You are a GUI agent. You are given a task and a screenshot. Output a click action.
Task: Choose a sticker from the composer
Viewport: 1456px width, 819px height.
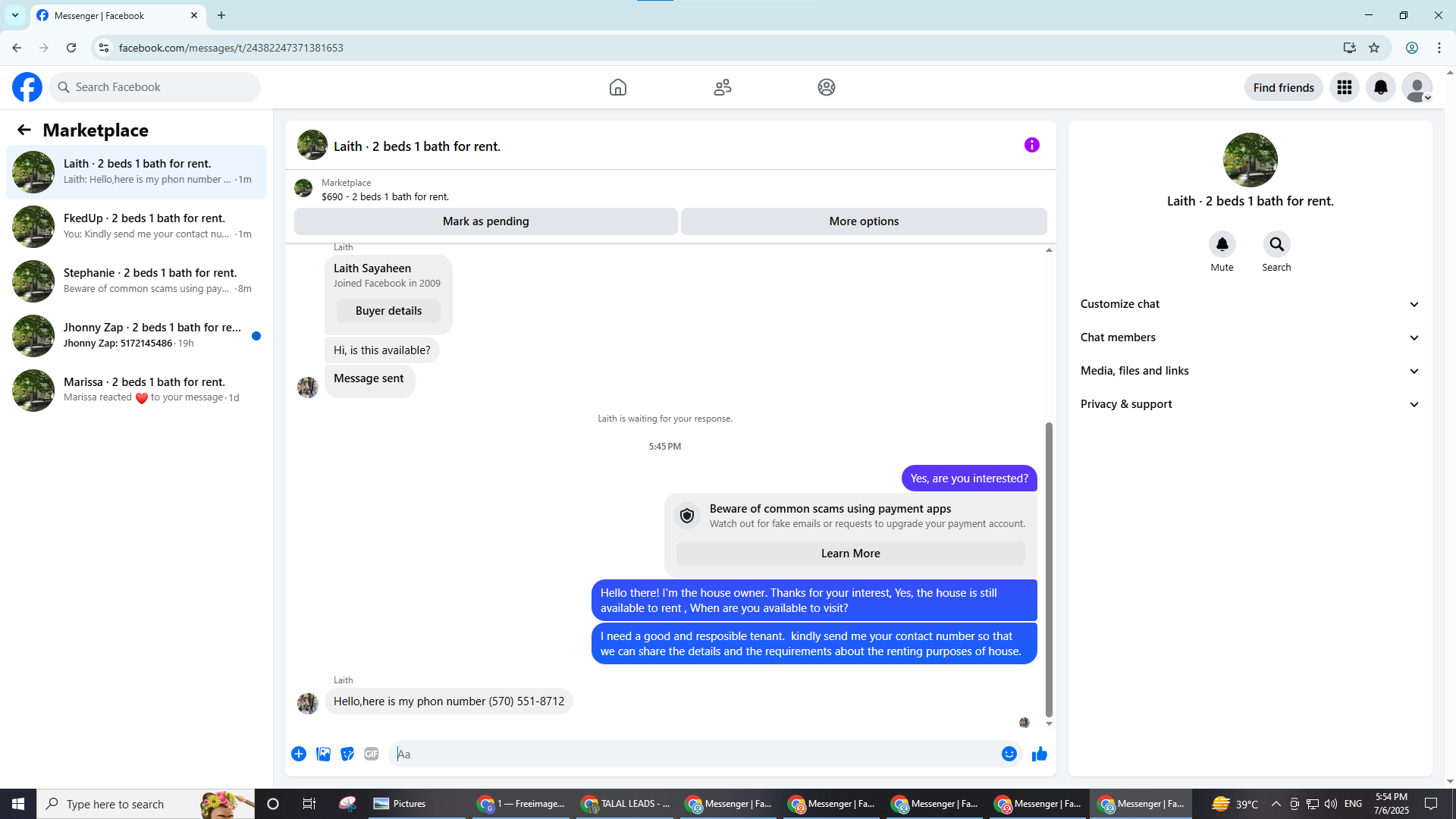pyautogui.click(x=347, y=754)
